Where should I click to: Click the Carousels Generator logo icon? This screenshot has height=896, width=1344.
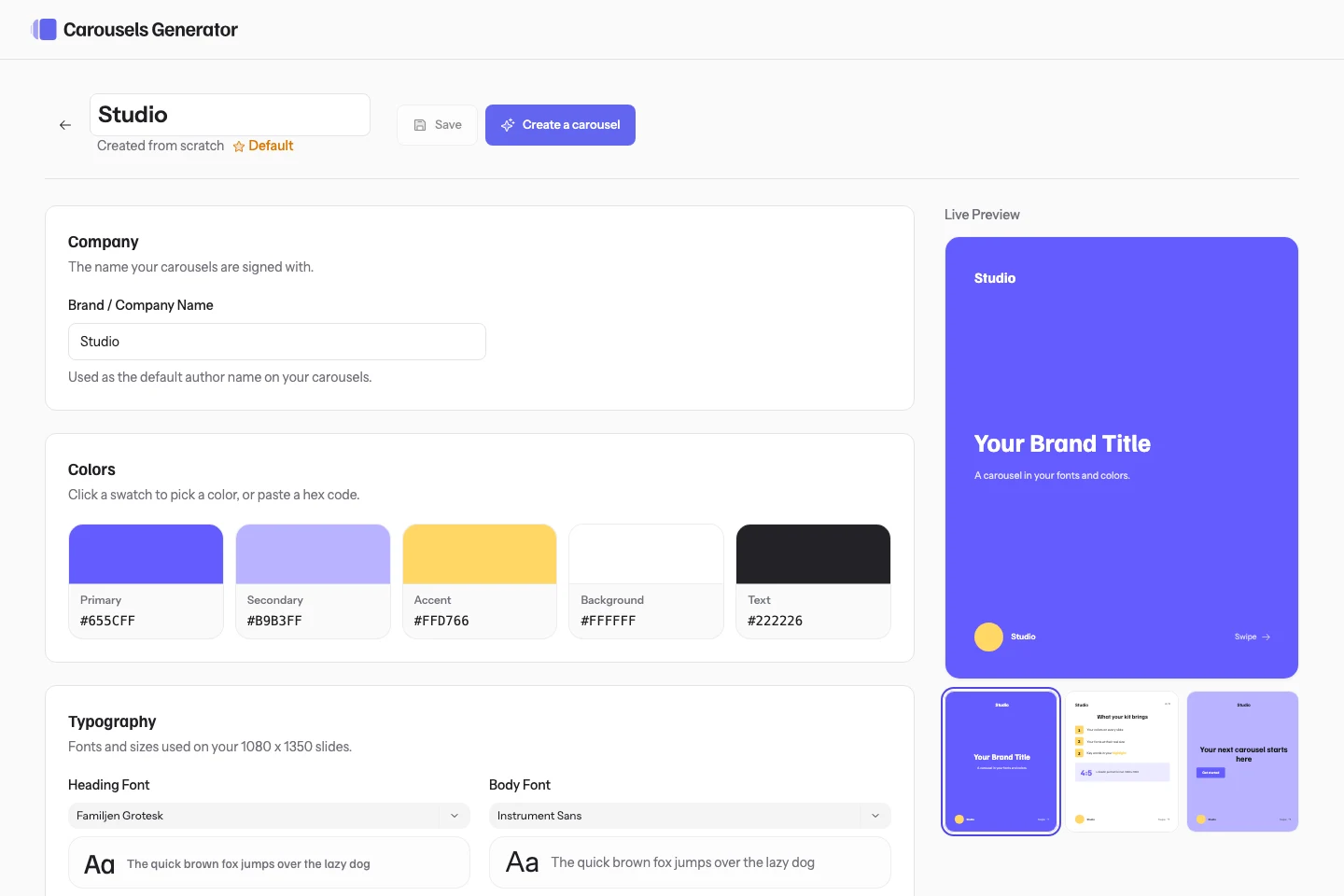(44, 30)
